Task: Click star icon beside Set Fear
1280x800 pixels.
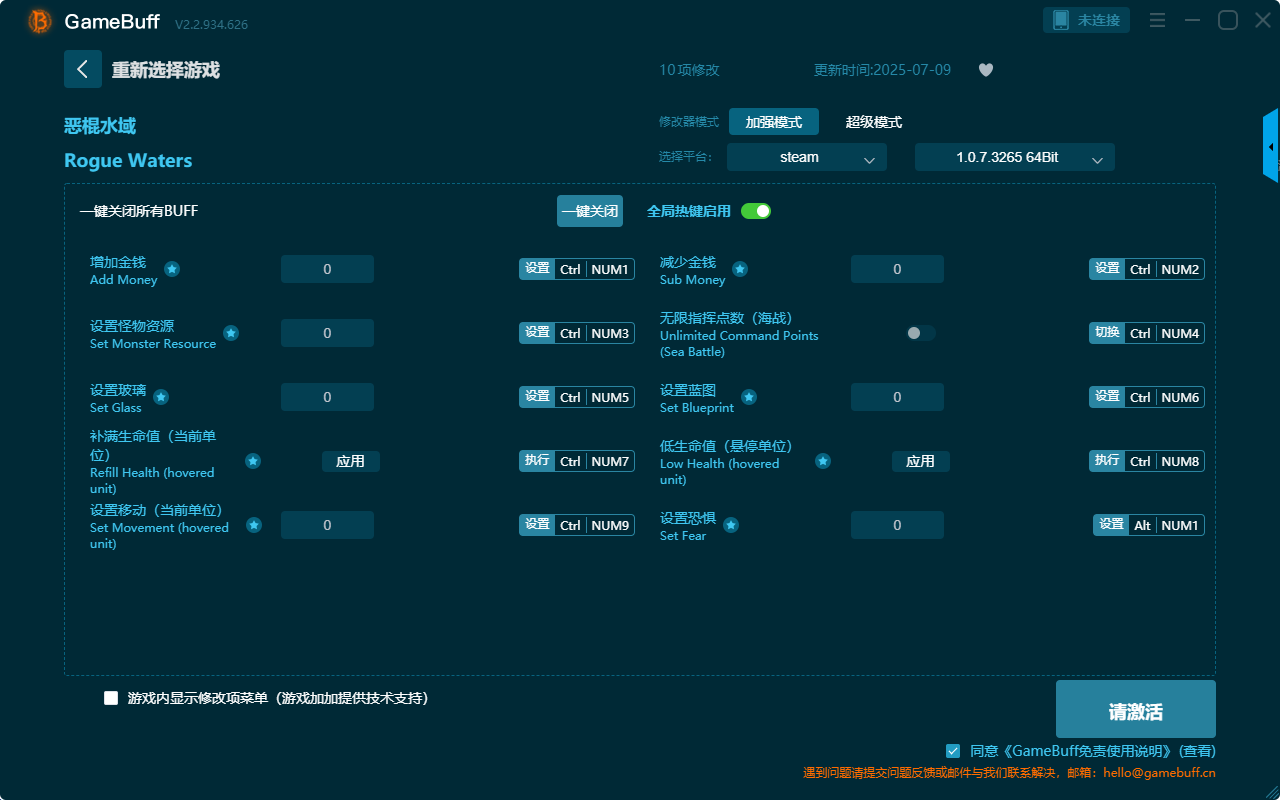Action: coord(731,525)
